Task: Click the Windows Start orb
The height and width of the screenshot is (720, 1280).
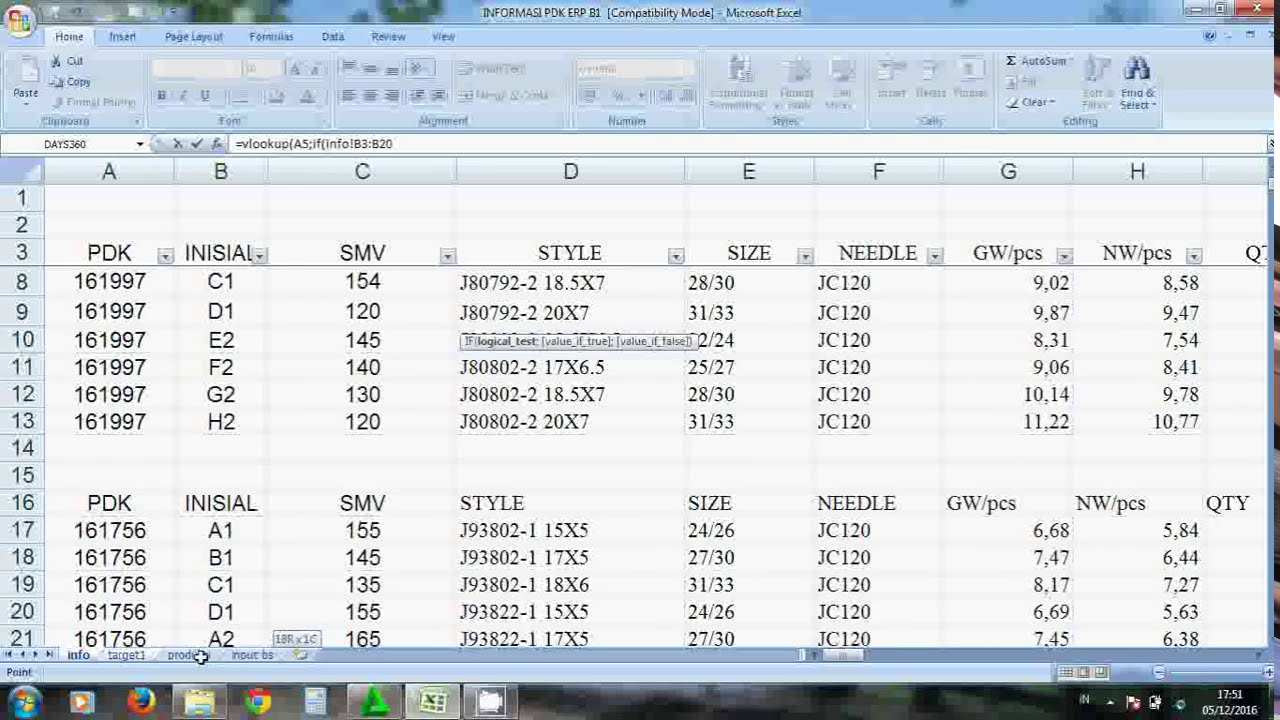Action: 24,702
